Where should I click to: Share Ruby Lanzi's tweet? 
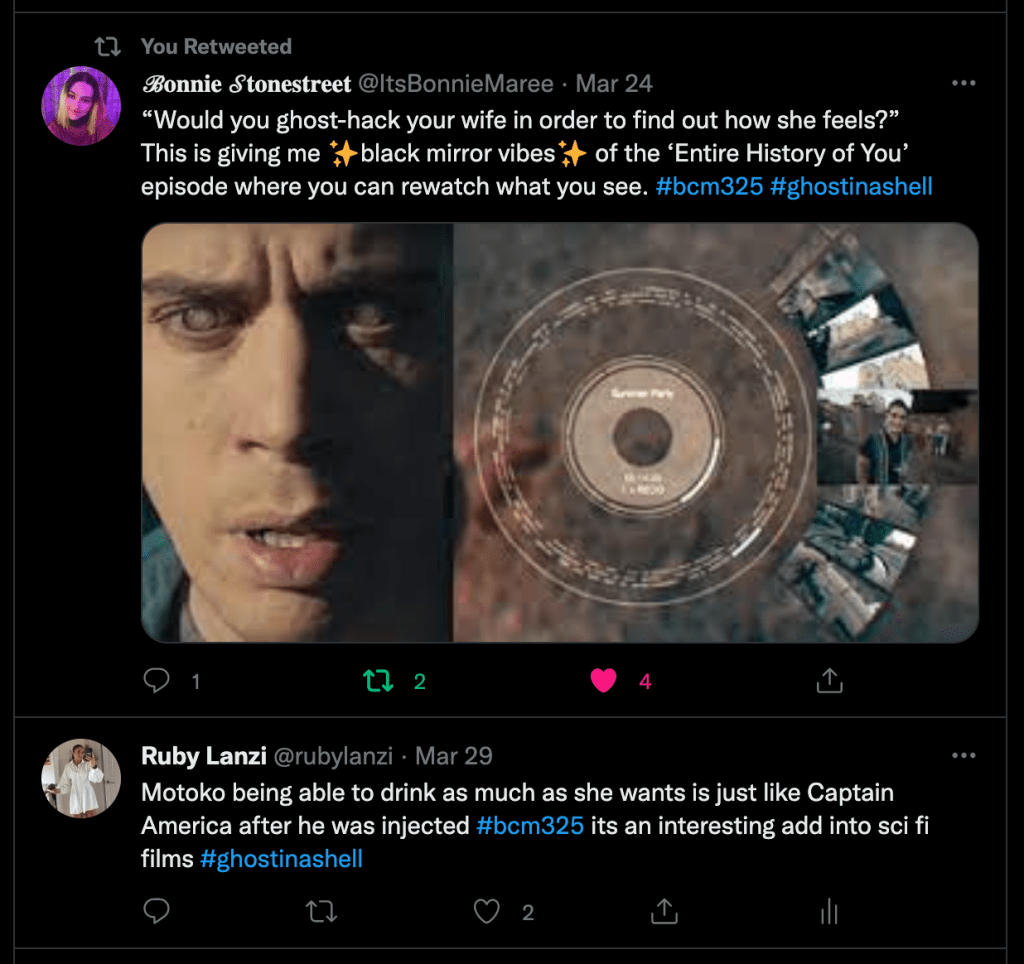click(665, 911)
